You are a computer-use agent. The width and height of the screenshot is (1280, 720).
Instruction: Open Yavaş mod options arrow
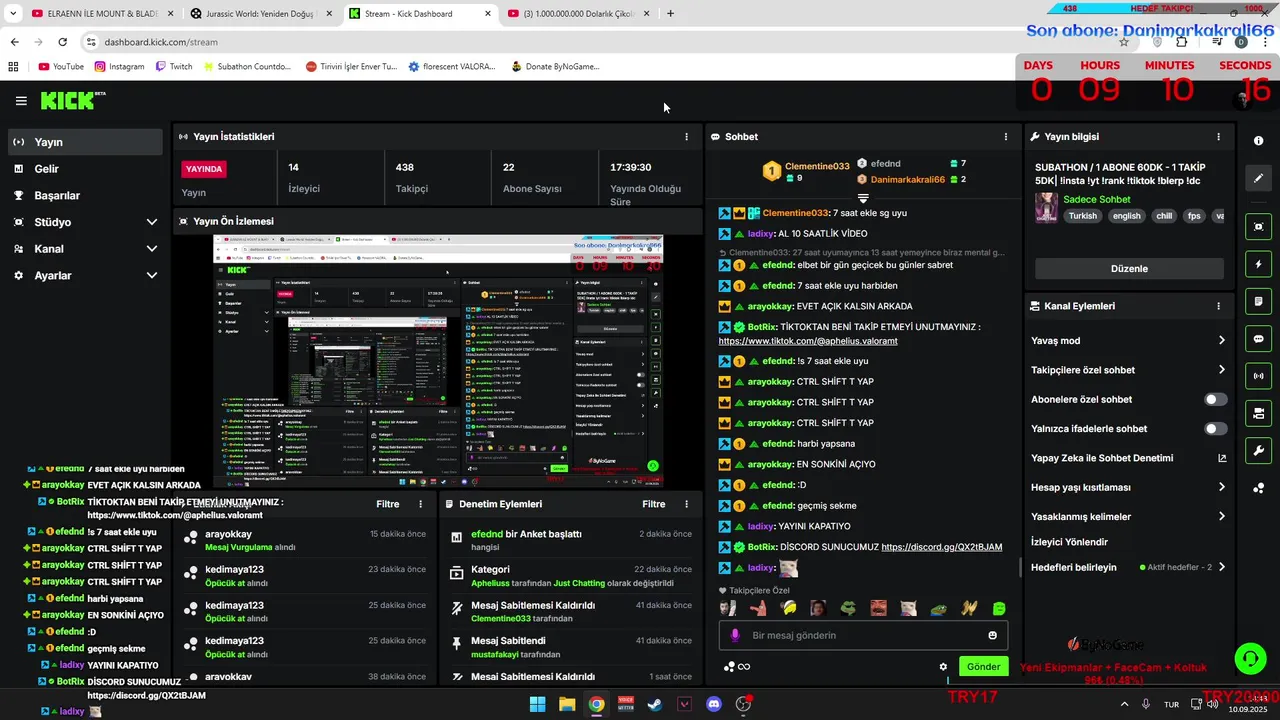point(1221,340)
